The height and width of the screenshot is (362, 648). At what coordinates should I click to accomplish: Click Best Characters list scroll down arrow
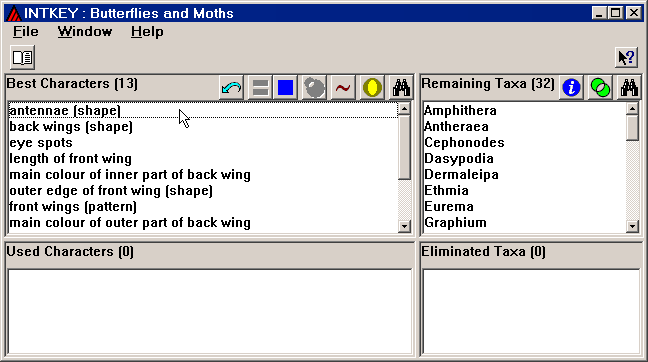coord(405,226)
